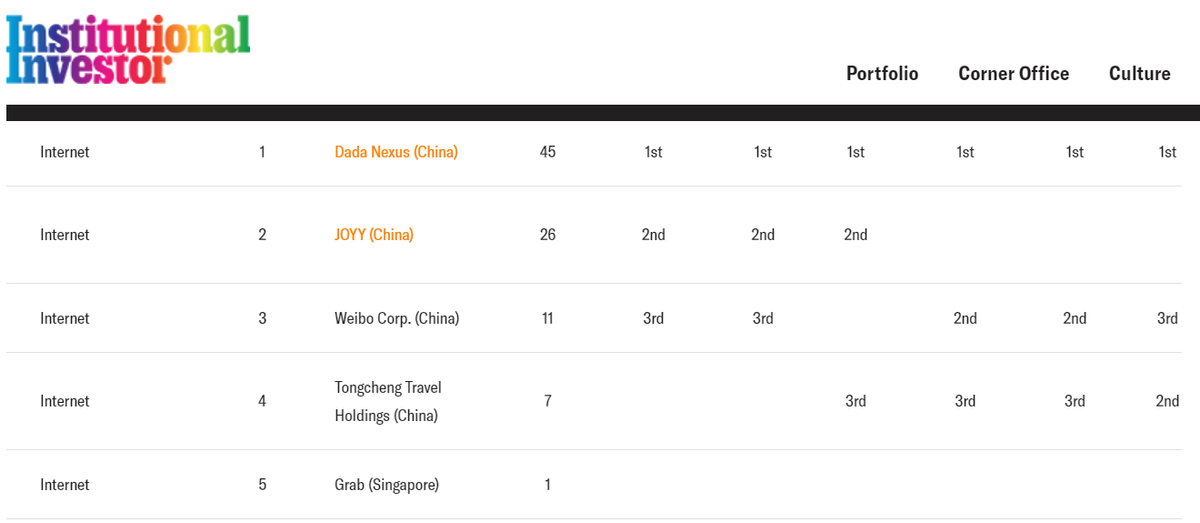
Task: Click the score 45 for Dada Nexus
Action: pyautogui.click(x=547, y=152)
